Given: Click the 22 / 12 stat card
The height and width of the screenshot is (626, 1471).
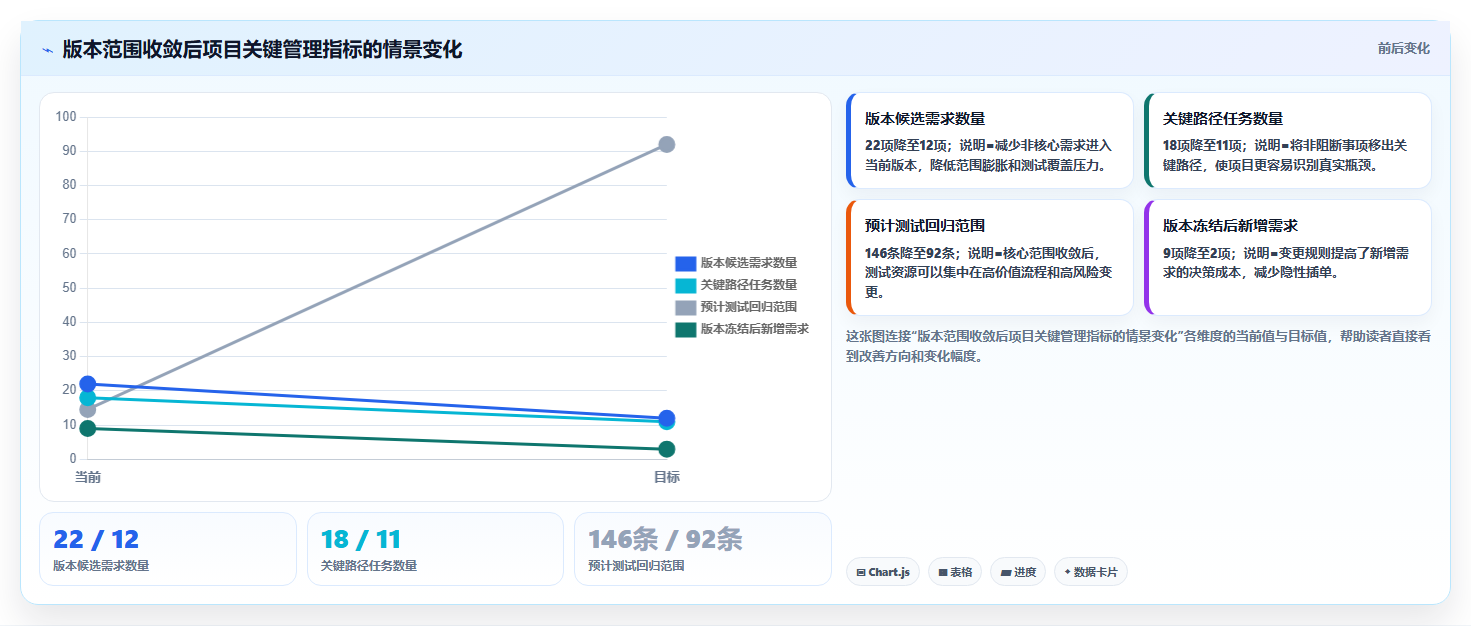Looking at the screenshot, I should point(168,549).
